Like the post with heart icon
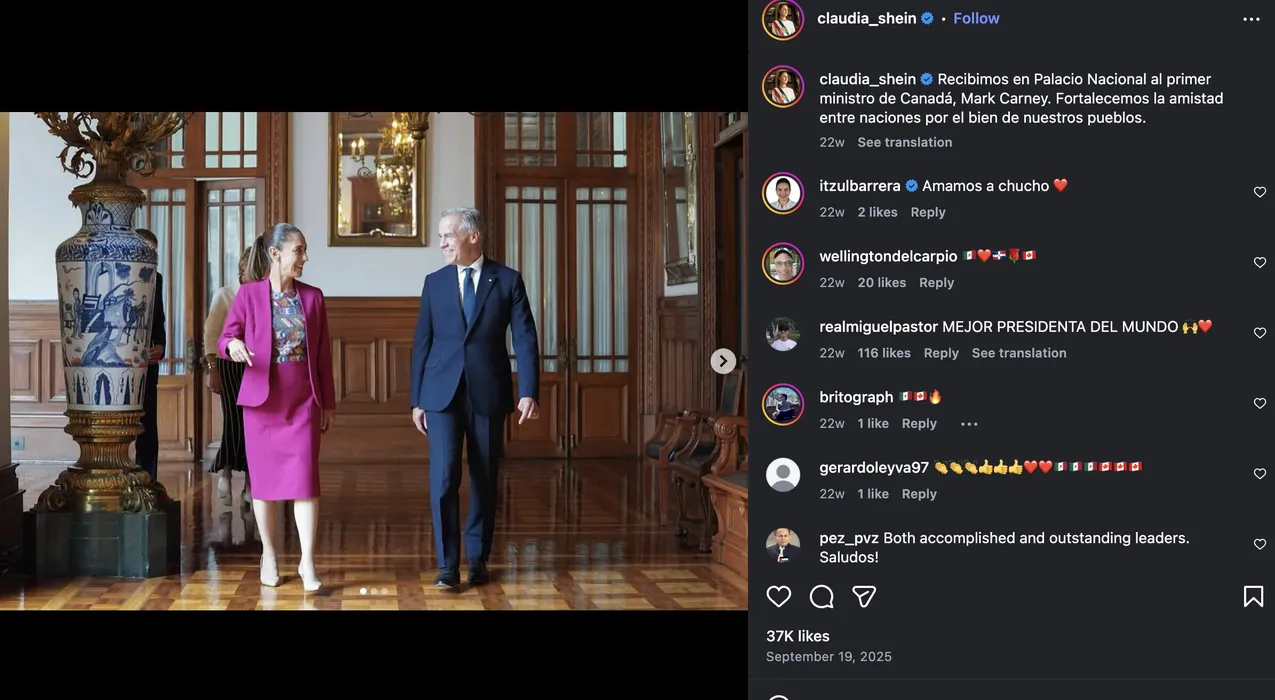This screenshot has height=700, width=1275. [x=778, y=597]
